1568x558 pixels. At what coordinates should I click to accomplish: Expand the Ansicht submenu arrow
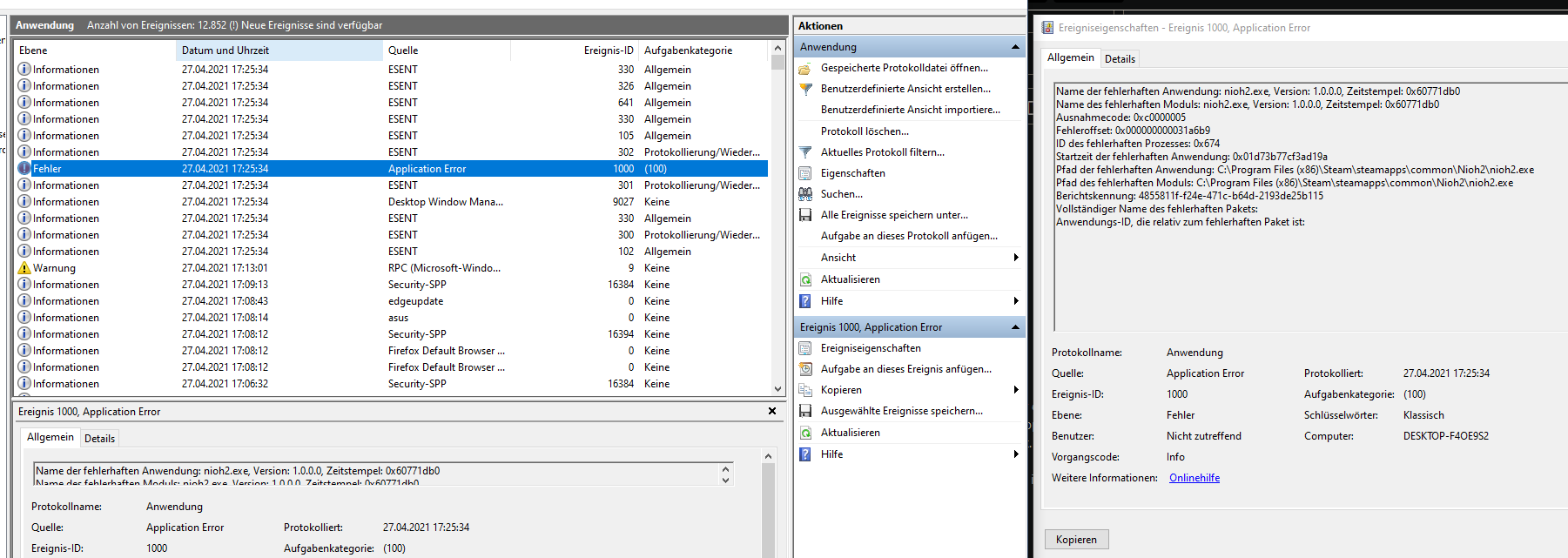[1016, 258]
